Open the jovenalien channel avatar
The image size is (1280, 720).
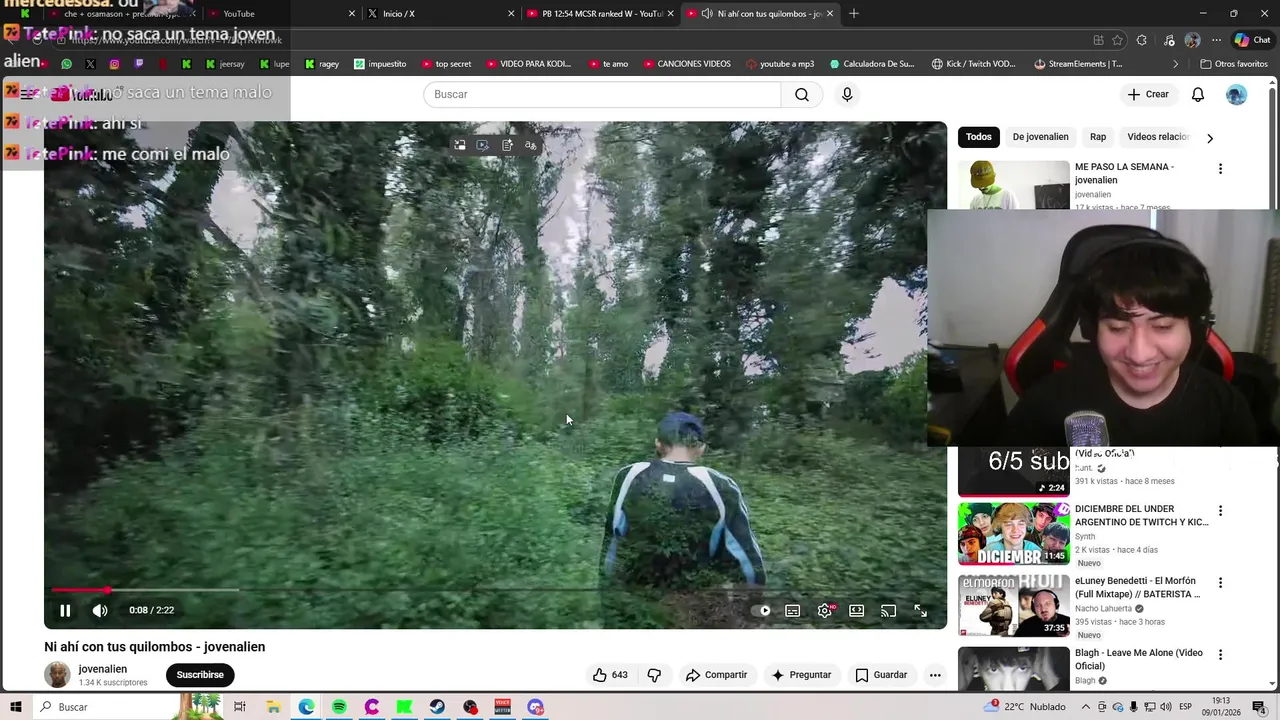pos(57,674)
